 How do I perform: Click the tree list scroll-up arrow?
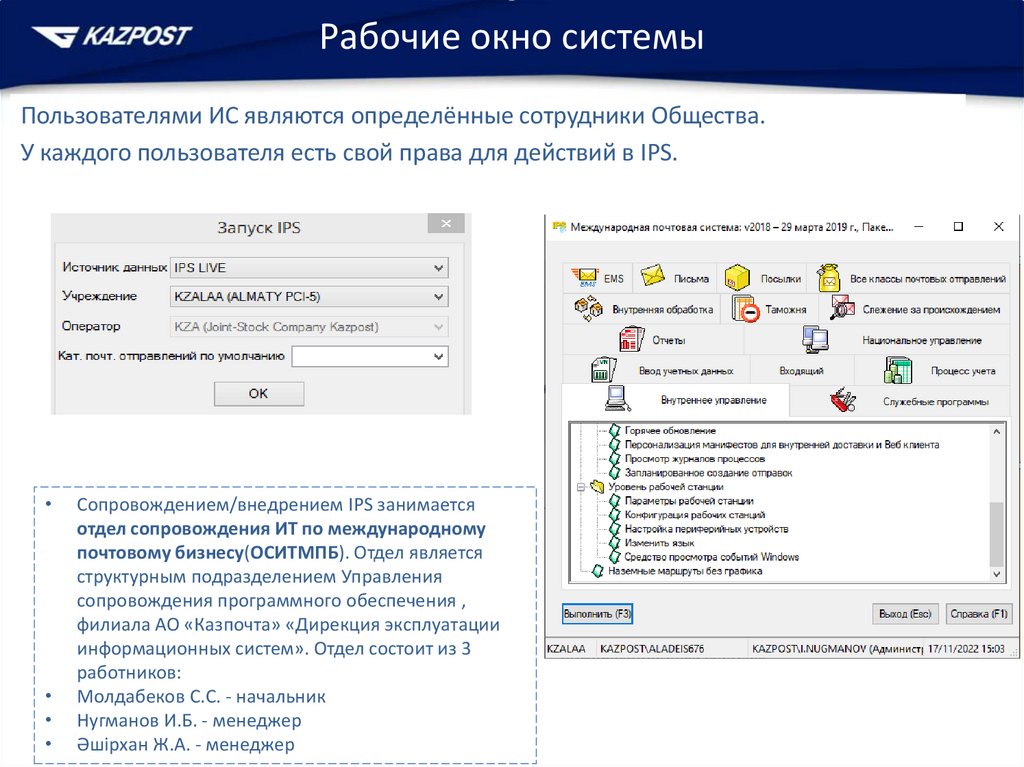tap(997, 431)
